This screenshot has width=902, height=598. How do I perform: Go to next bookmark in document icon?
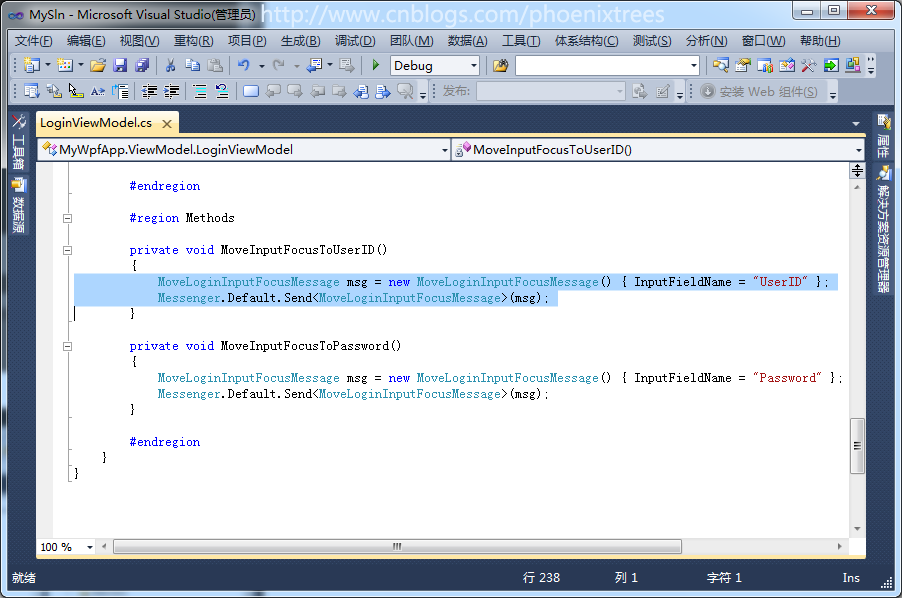pos(383,91)
